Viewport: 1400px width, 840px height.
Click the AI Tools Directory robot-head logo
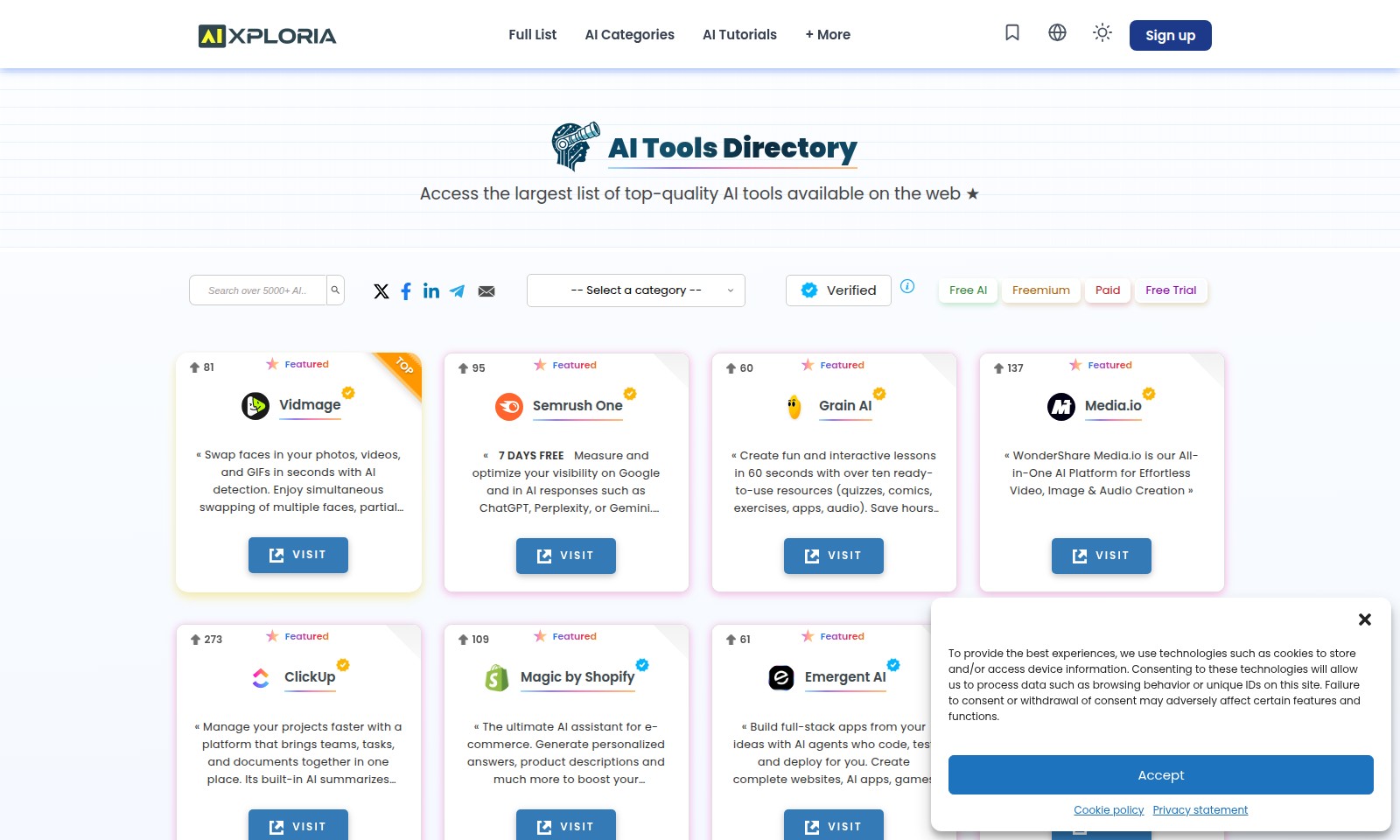[x=575, y=146]
